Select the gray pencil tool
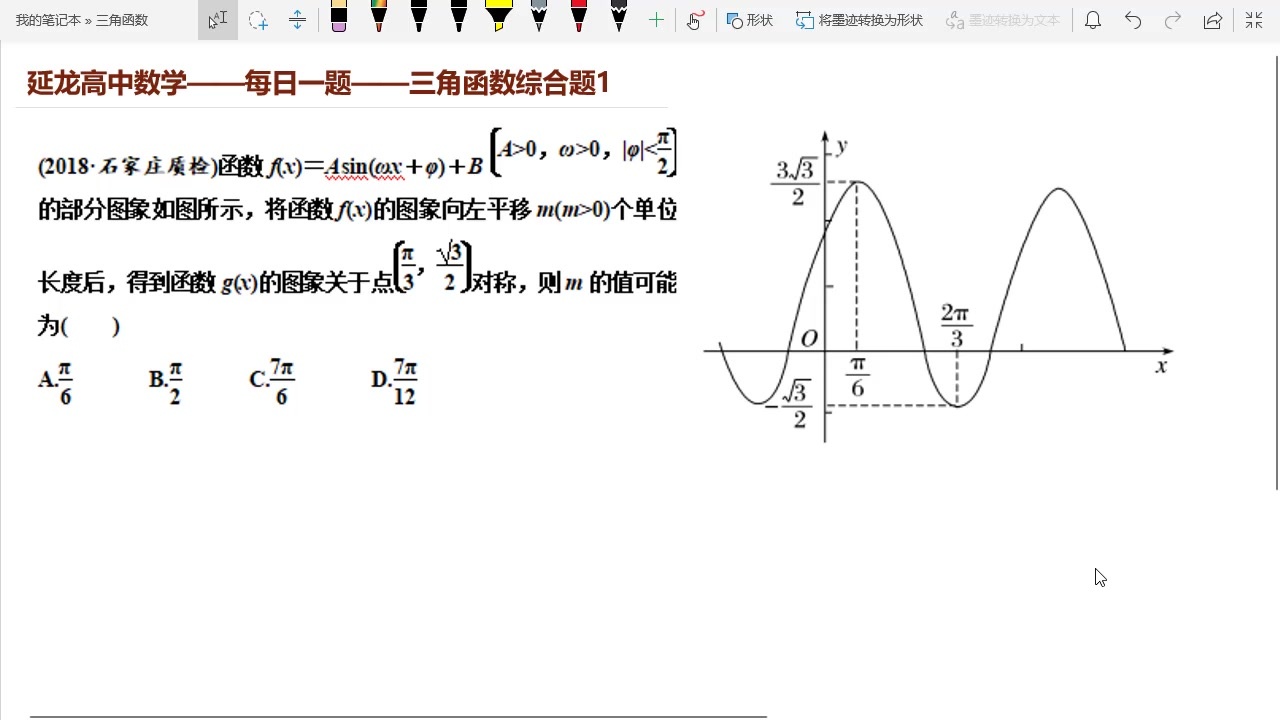The width and height of the screenshot is (1280, 720). pos(539,16)
